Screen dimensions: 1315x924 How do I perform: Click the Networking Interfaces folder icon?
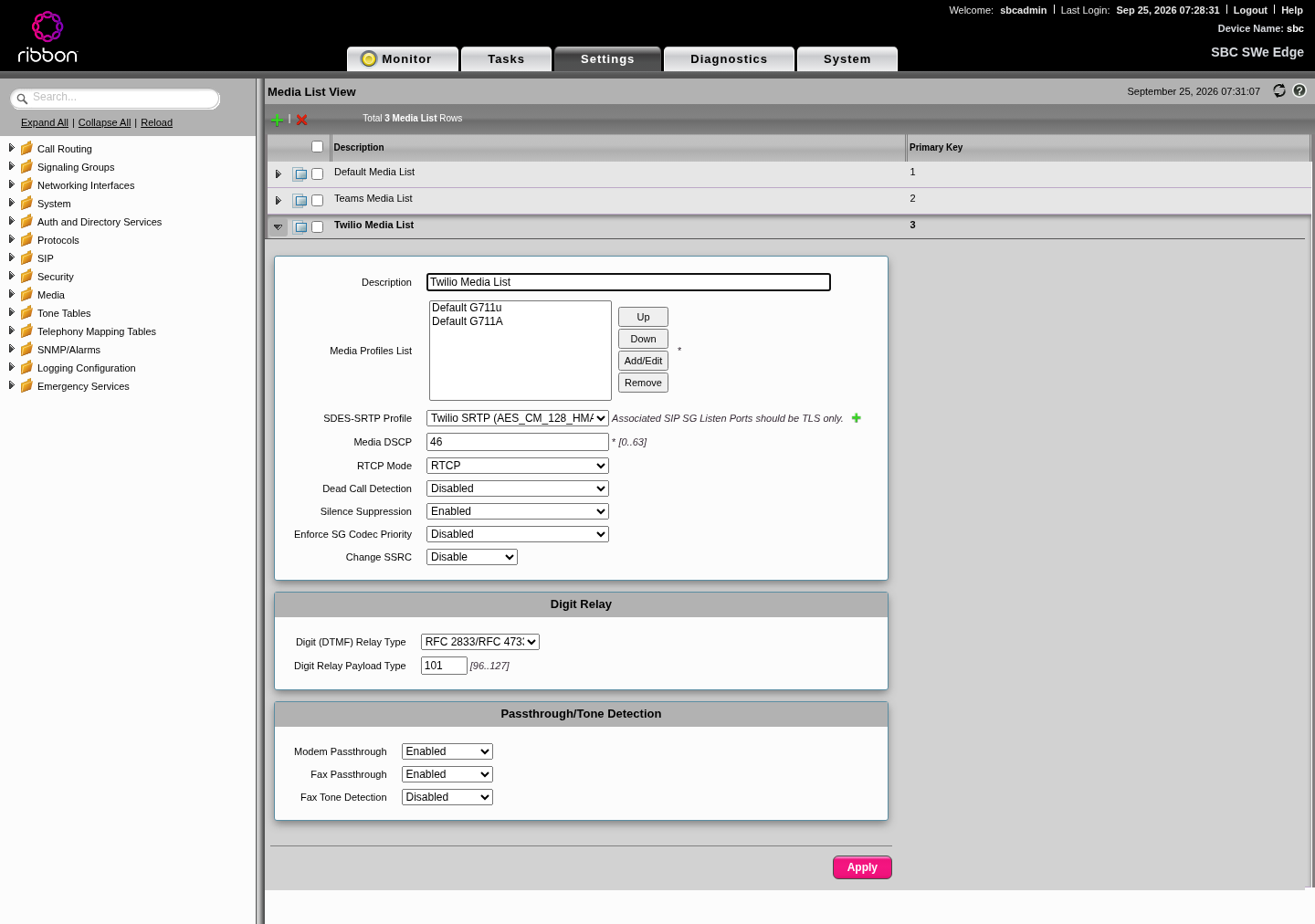[x=26, y=184]
